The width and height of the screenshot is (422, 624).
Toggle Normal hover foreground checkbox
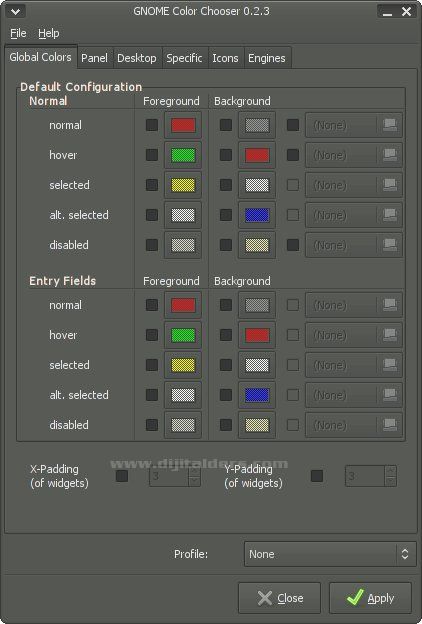(152, 155)
